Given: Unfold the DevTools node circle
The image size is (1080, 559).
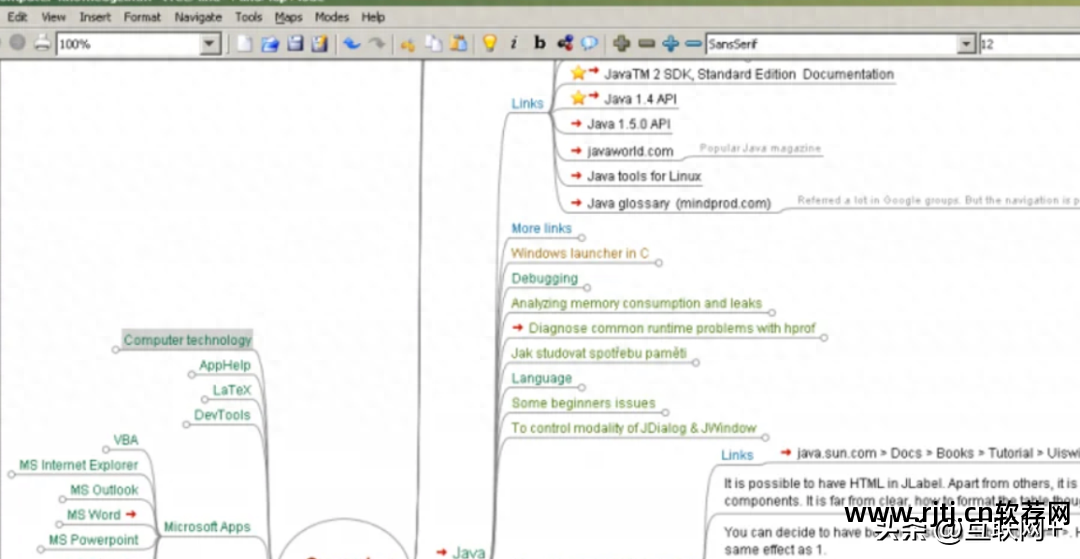Looking at the screenshot, I should [186, 425].
